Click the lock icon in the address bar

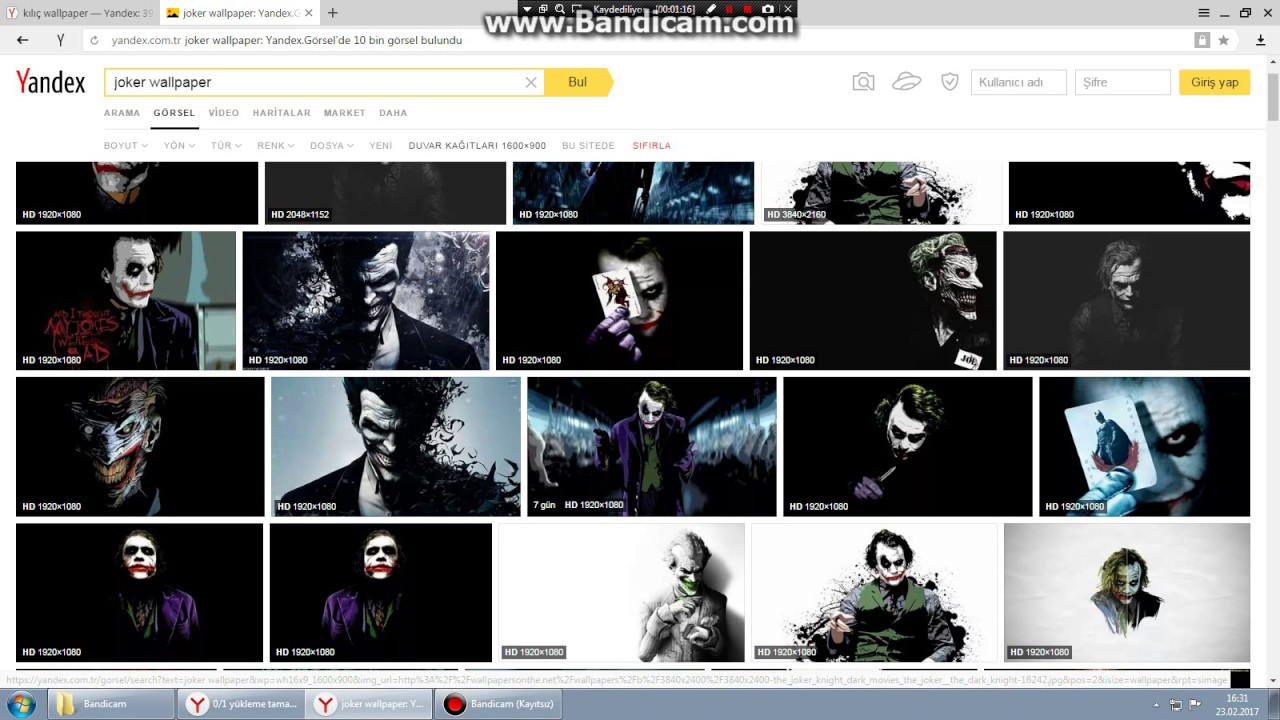click(1202, 40)
